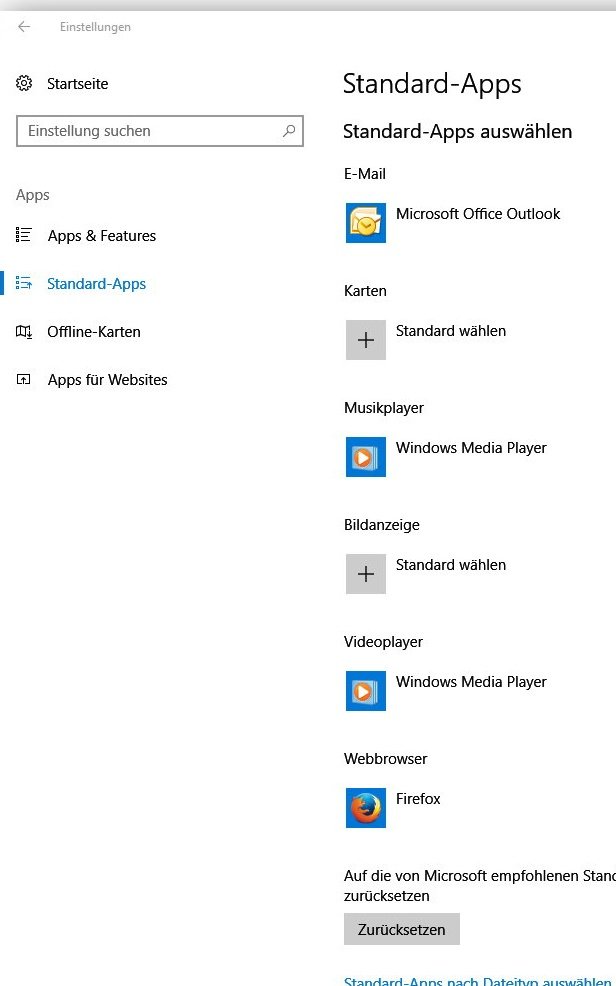616x986 pixels.
Task: Click the Apps & Features list icon
Action: click(24, 235)
